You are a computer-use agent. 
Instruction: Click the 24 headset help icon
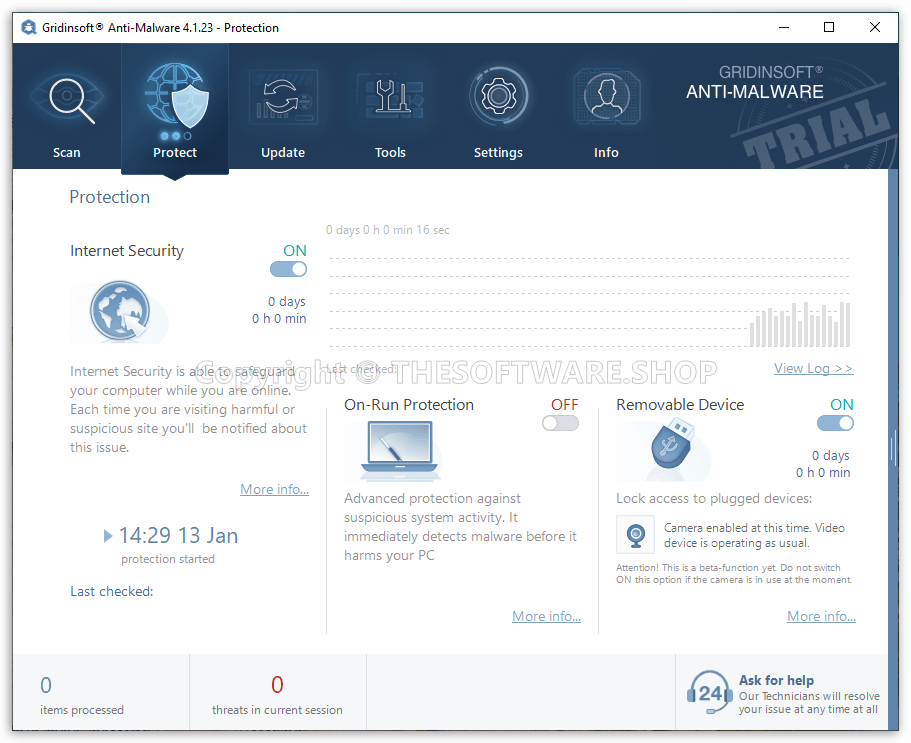coord(709,693)
